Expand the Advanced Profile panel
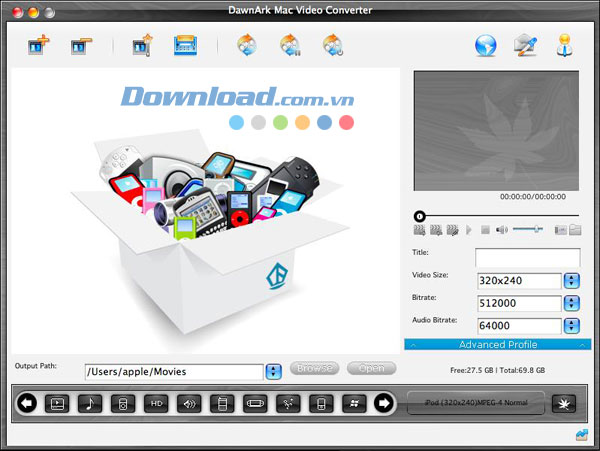 pyautogui.click(x=497, y=344)
